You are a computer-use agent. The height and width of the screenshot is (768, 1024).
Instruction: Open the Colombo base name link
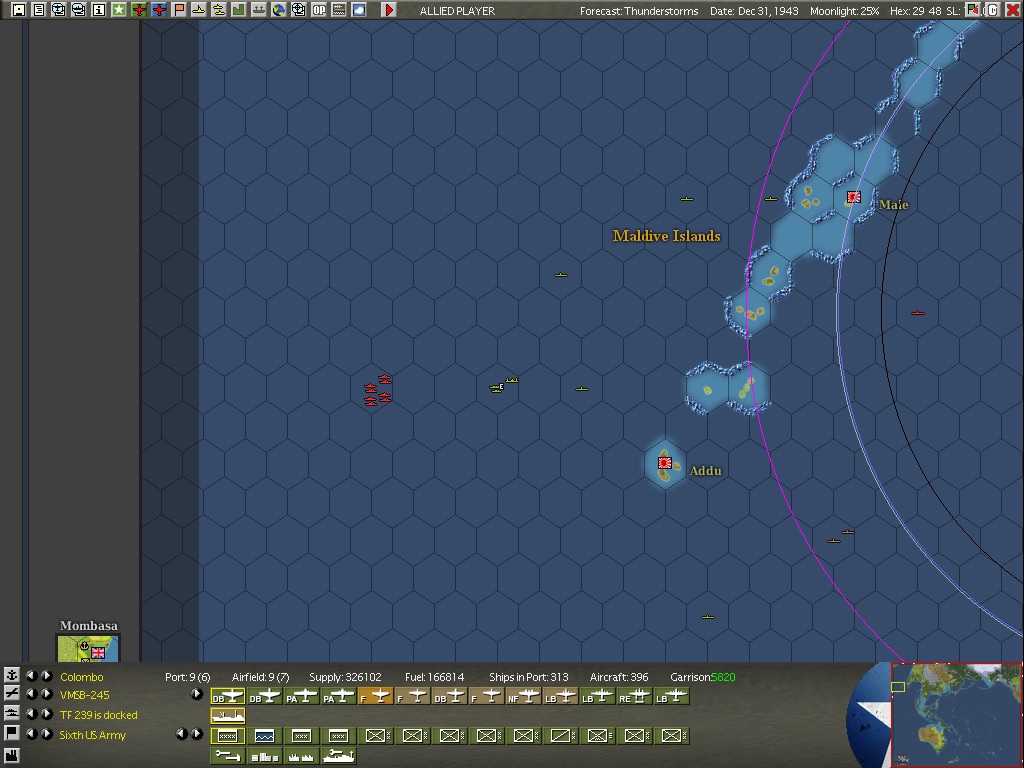click(82, 677)
